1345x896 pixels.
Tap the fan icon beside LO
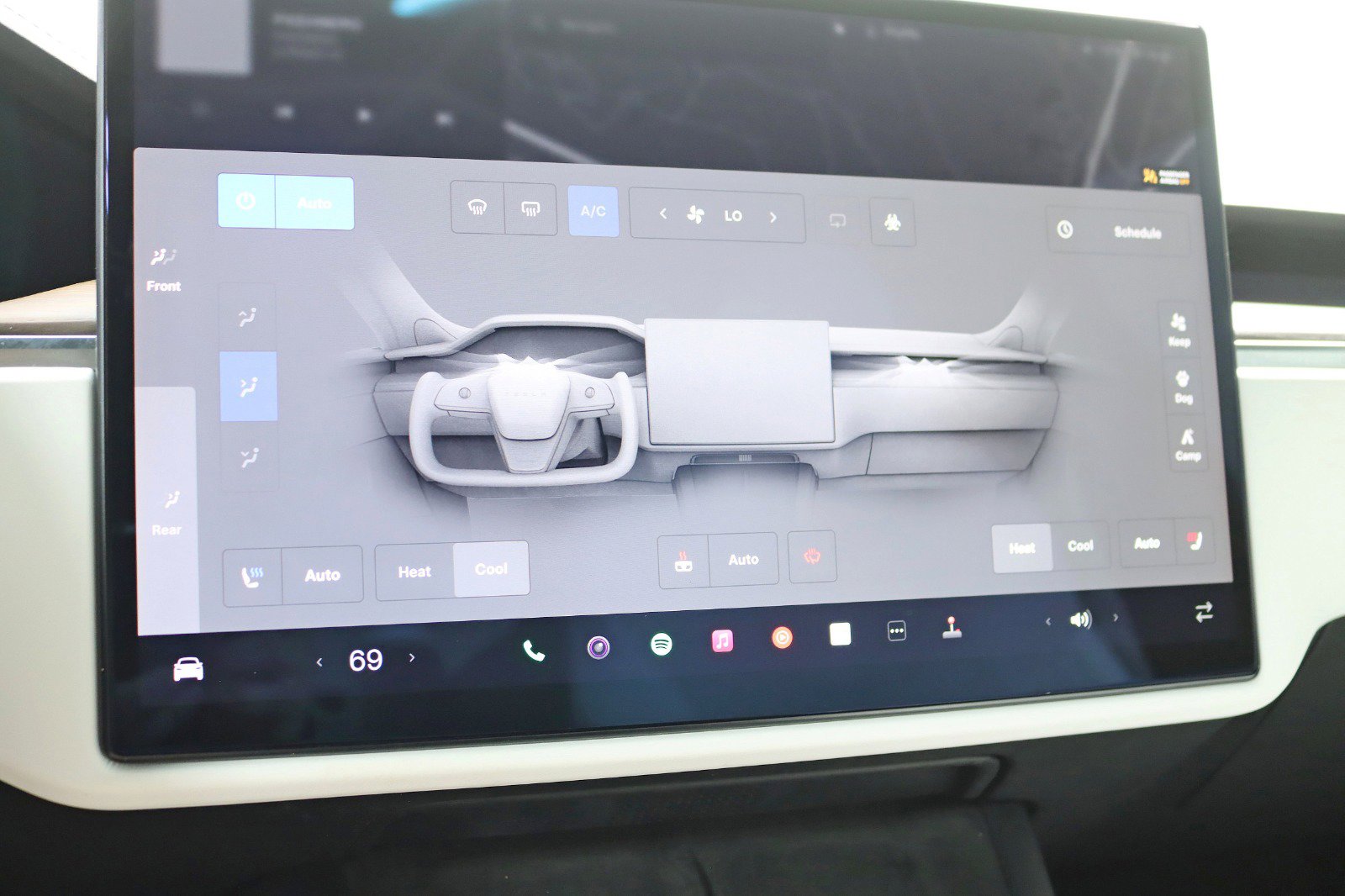pos(696,214)
